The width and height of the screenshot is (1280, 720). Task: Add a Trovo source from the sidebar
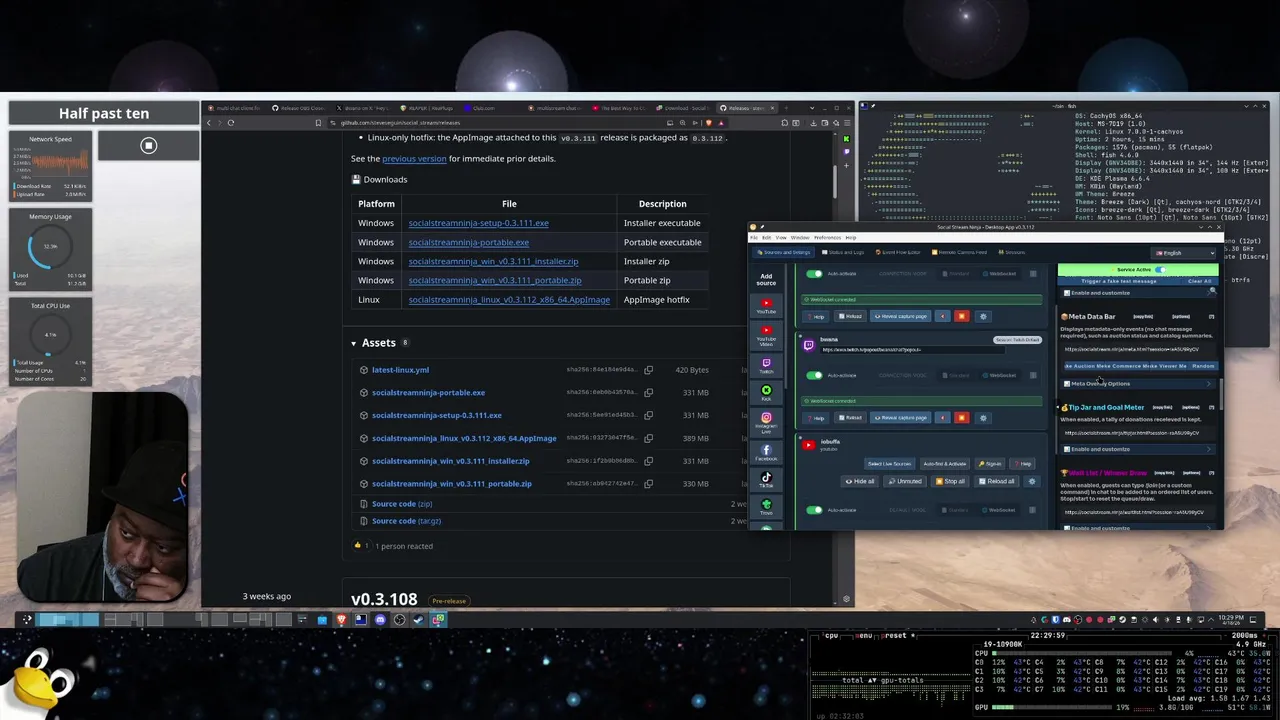766,506
